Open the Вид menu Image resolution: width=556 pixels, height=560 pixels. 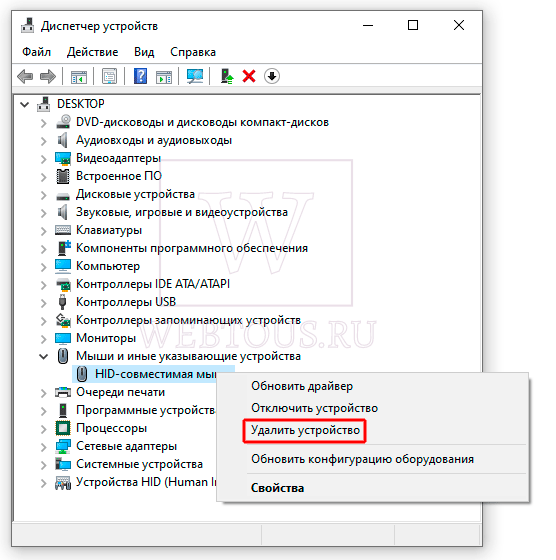[x=144, y=52]
